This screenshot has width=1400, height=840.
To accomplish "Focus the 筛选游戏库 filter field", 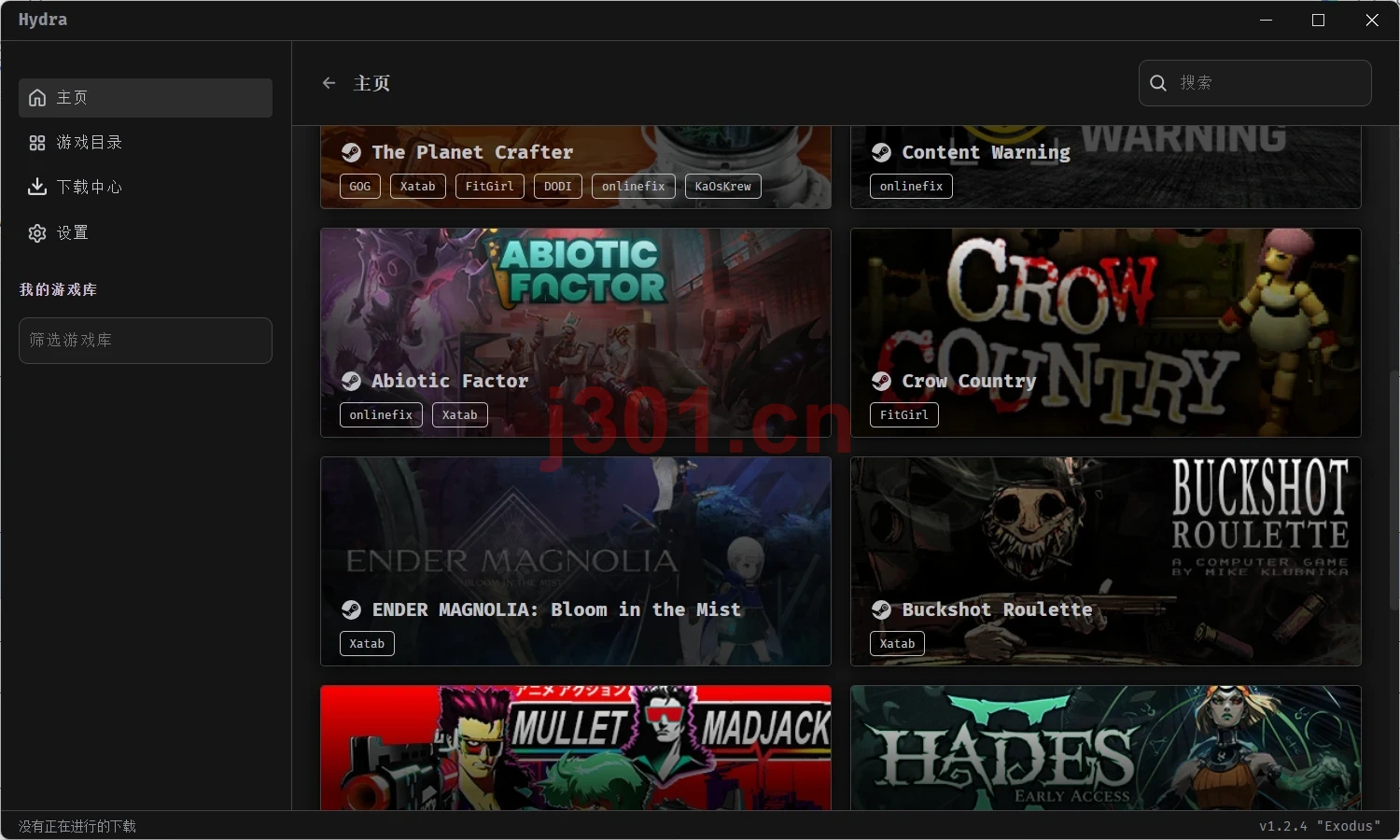I will [x=146, y=341].
